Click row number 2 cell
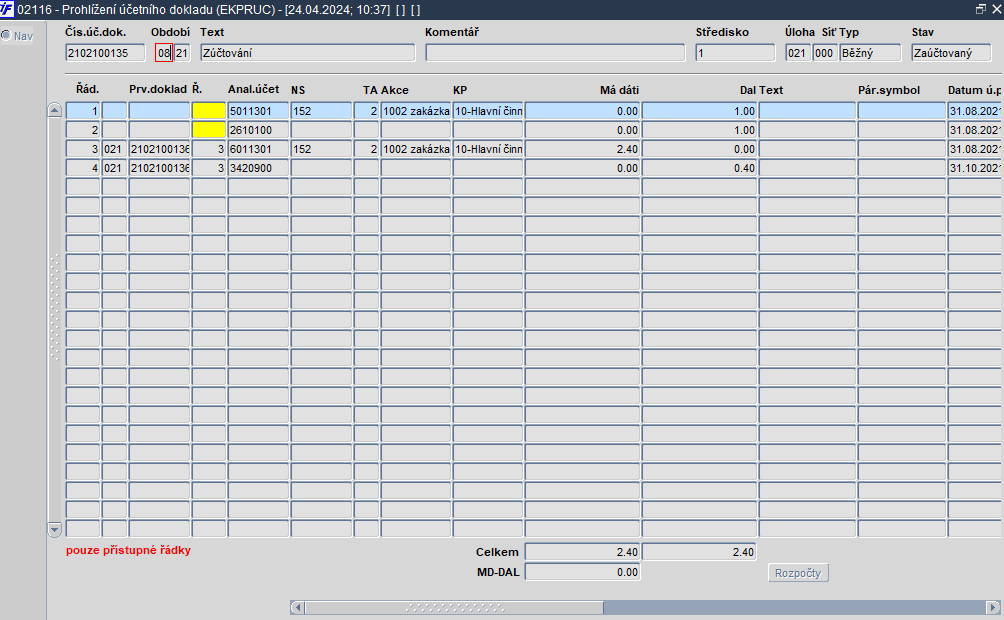This screenshot has height=620, width=1004. tap(83, 130)
